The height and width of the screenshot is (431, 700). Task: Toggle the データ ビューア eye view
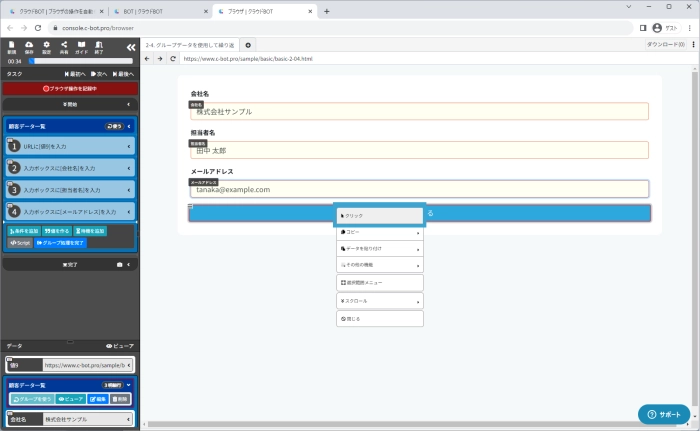tap(119, 346)
